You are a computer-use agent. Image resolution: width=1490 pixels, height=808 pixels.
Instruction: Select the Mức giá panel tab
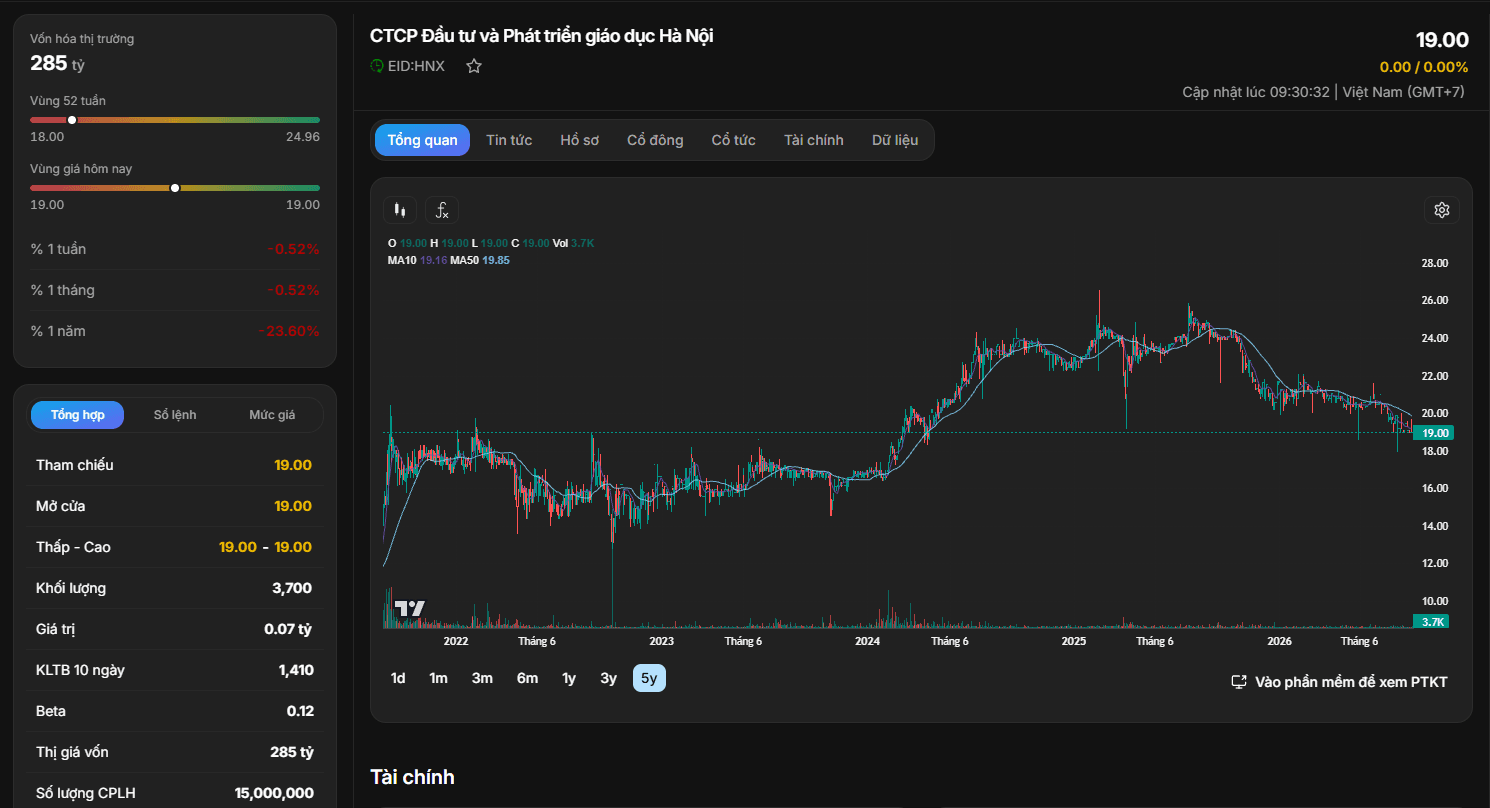(272, 415)
